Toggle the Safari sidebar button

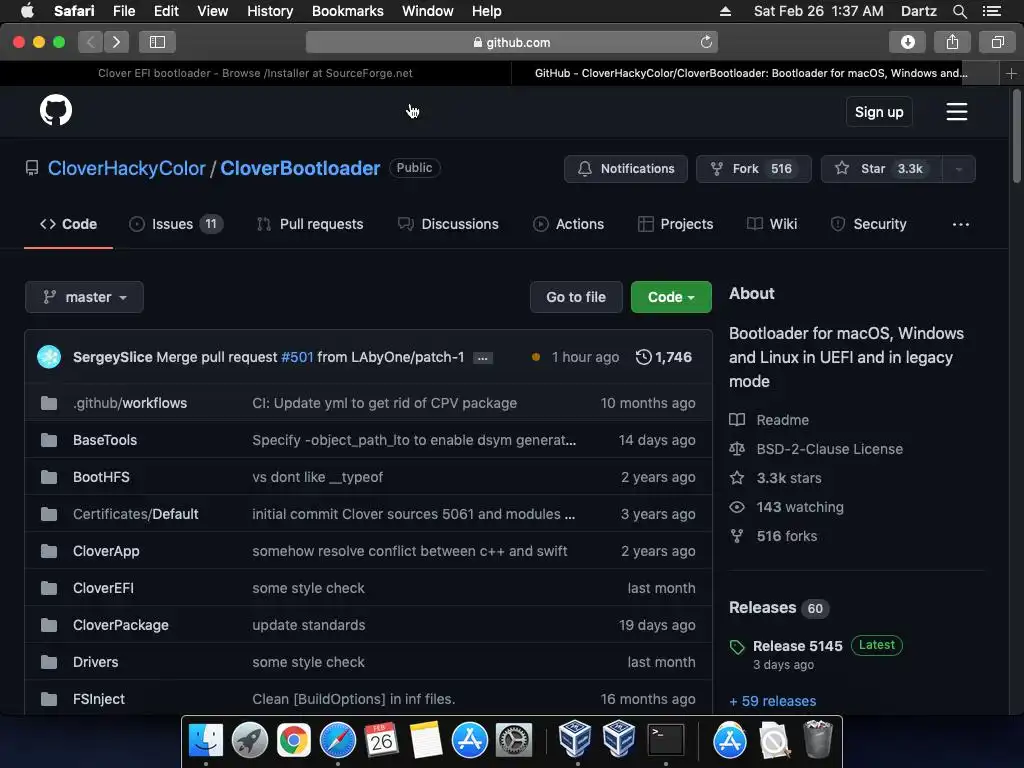tap(157, 42)
